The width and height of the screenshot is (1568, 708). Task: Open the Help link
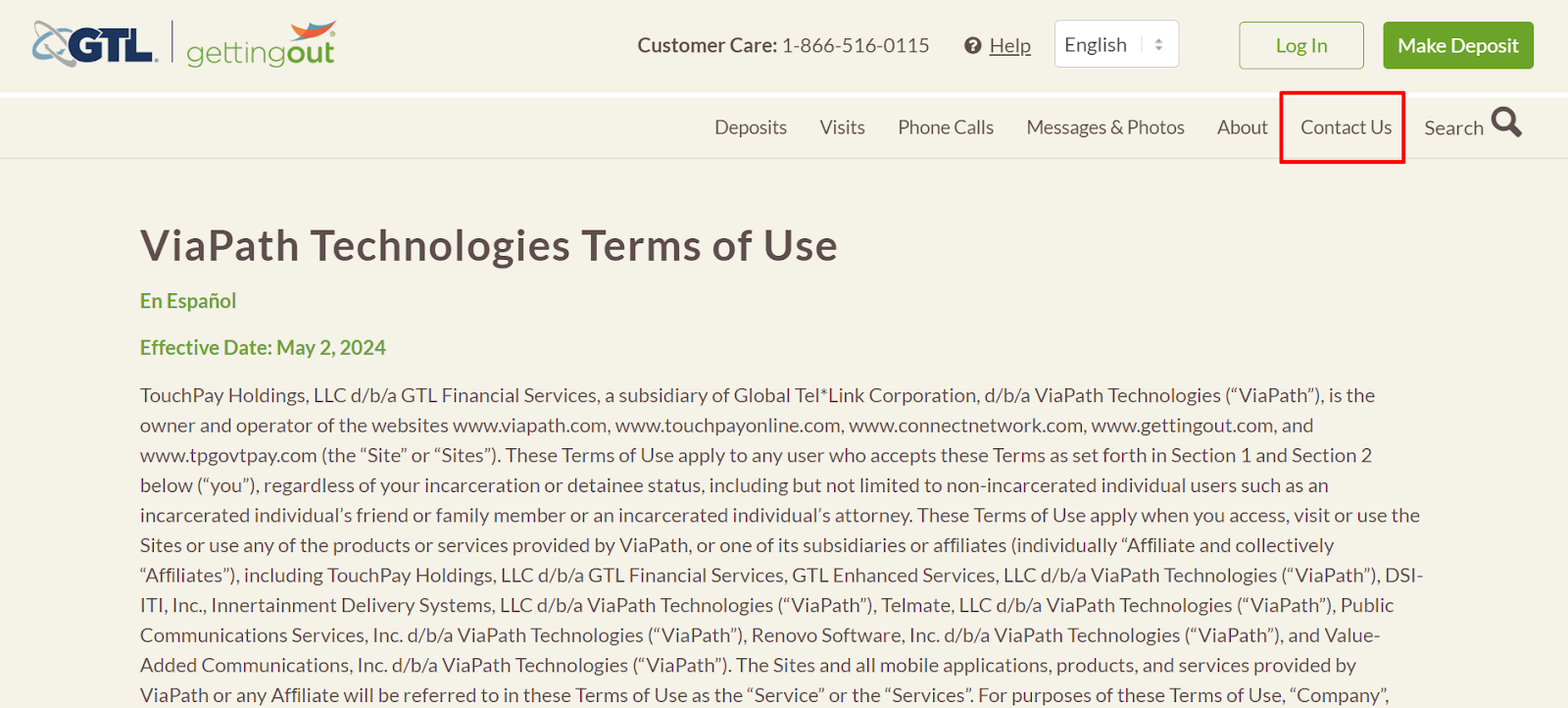(1010, 45)
